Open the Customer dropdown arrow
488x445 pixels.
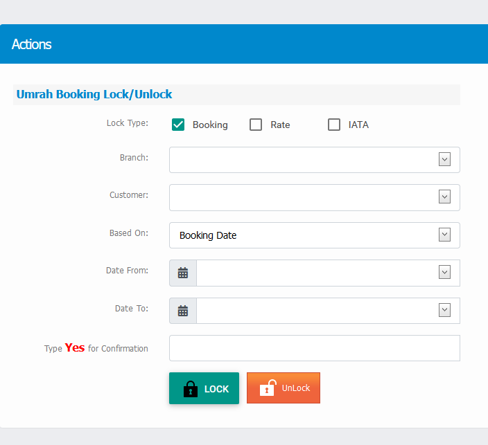tap(445, 197)
